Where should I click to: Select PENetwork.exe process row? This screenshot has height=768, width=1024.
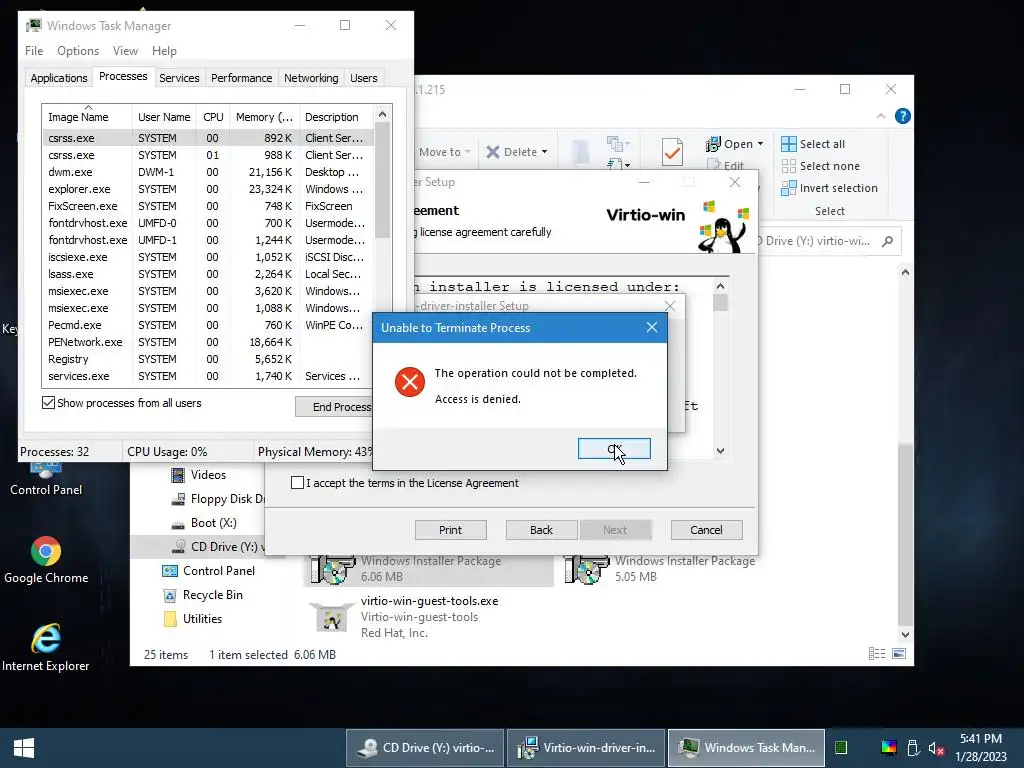pos(208,342)
